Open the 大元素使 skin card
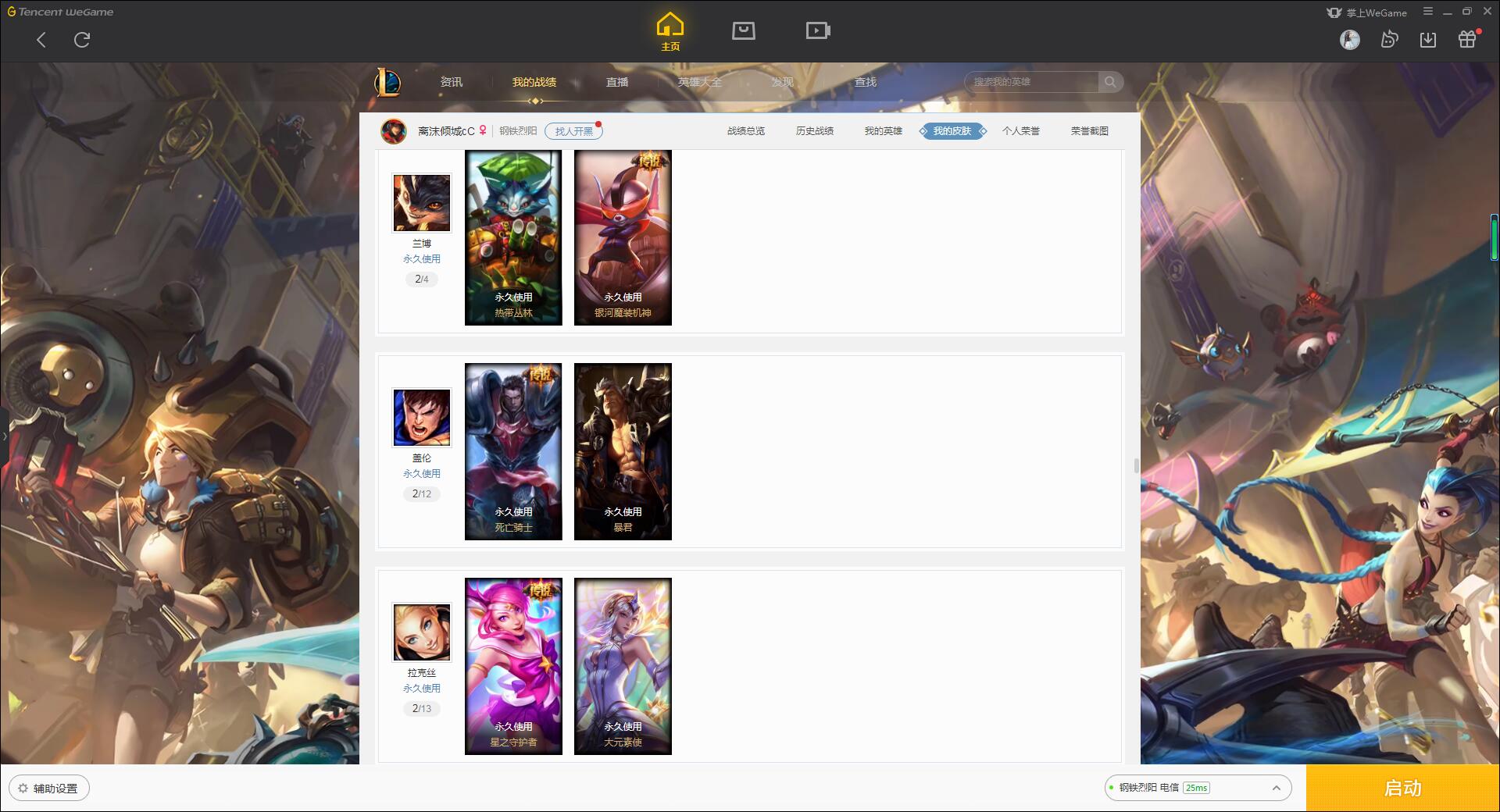The height and width of the screenshot is (812, 1500). (x=623, y=666)
